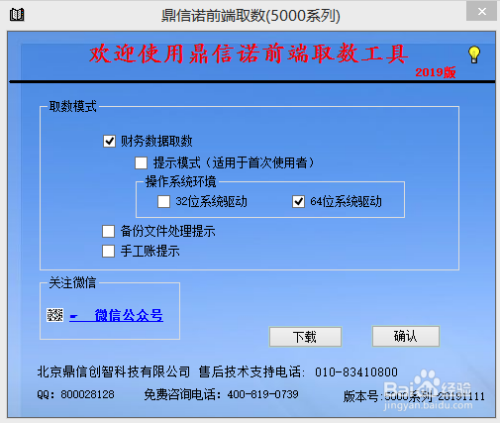Check the 32位系统驱动 option
This screenshot has height=423, width=500.
coord(163,202)
